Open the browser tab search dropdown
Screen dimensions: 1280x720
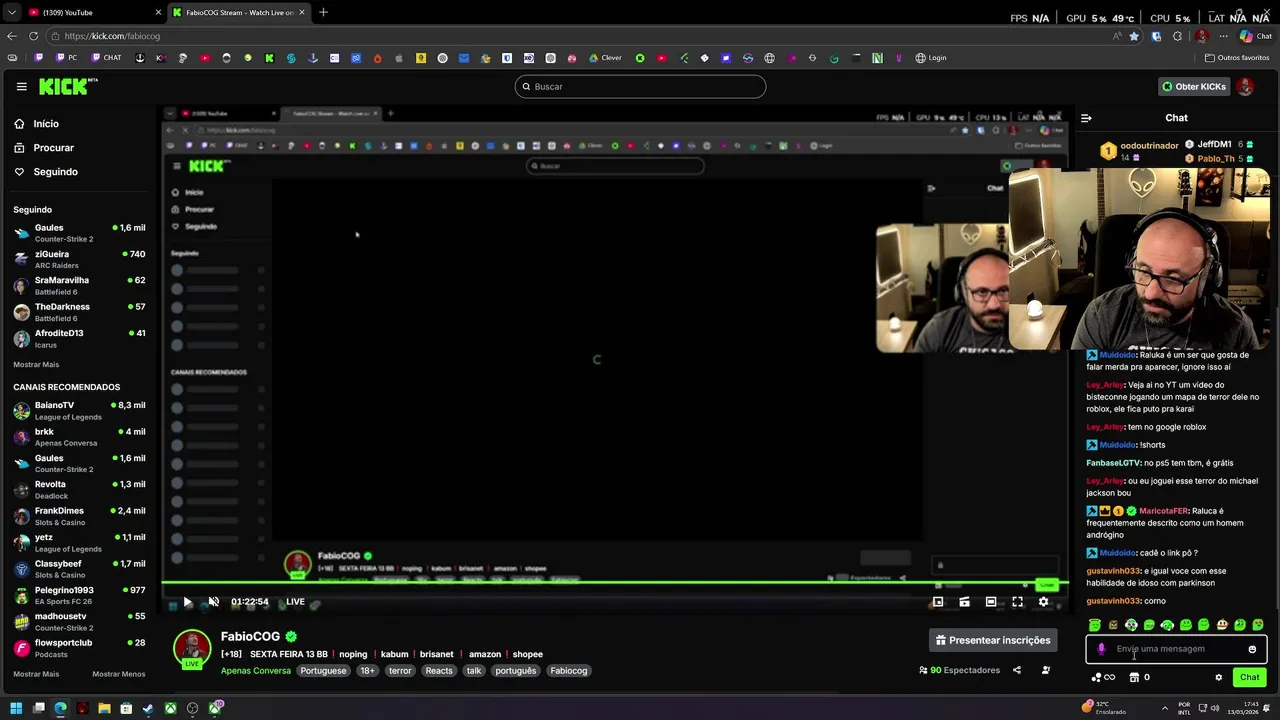point(11,12)
